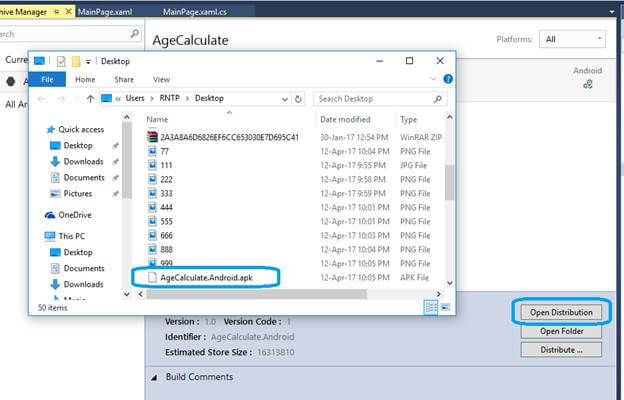Select the file named 77
The width and height of the screenshot is (624, 400).
(158, 151)
